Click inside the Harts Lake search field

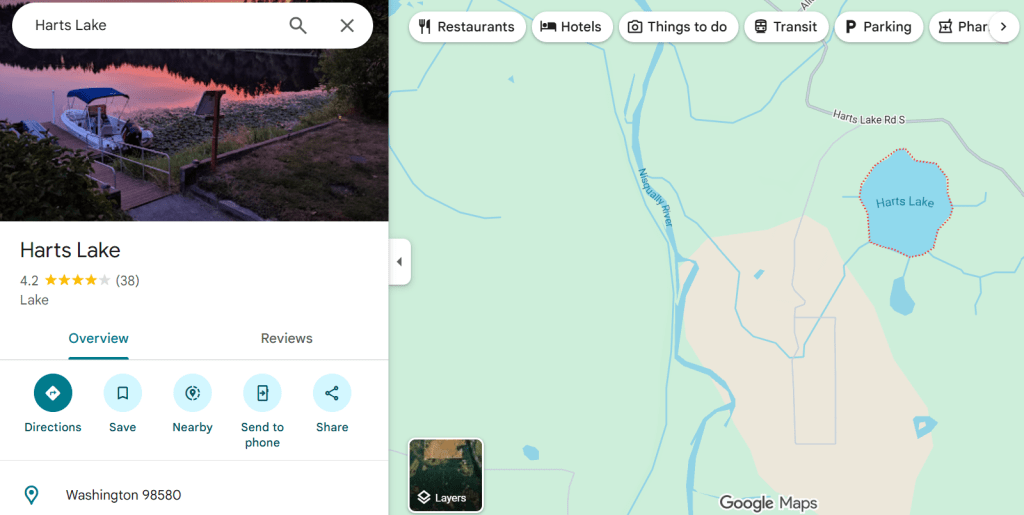(x=150, y=26)
